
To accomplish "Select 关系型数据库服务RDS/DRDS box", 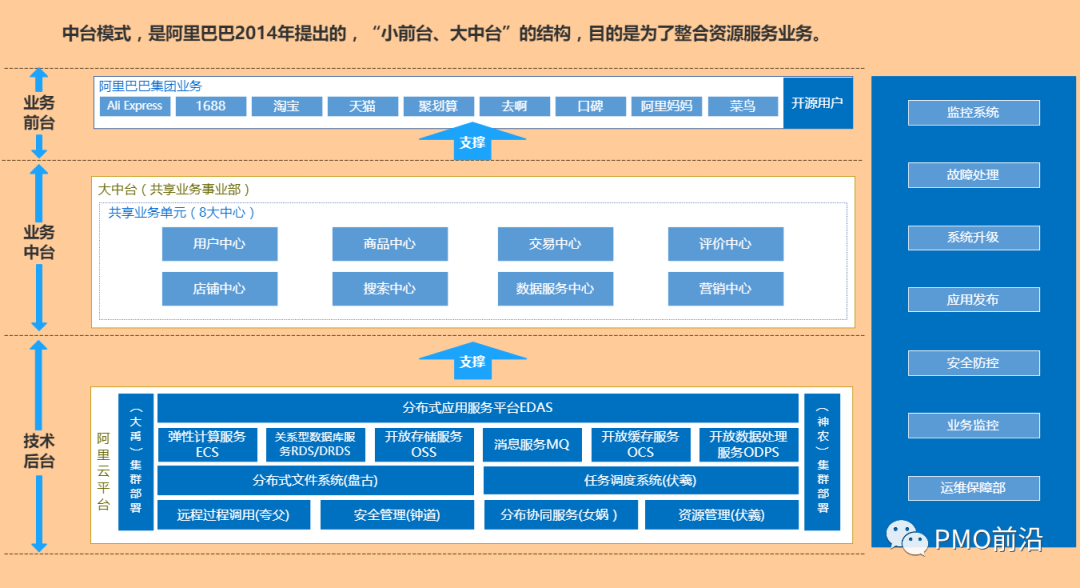I will (315, 445).
